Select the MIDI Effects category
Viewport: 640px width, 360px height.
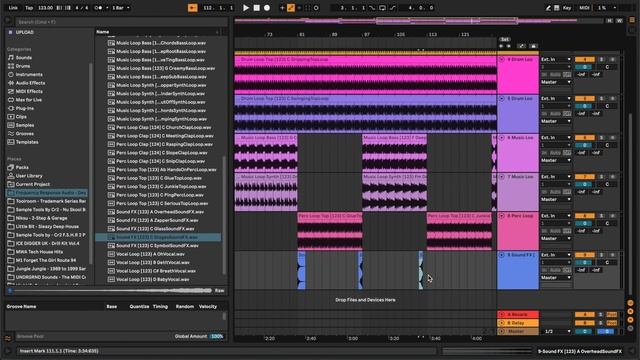(29, 91)
